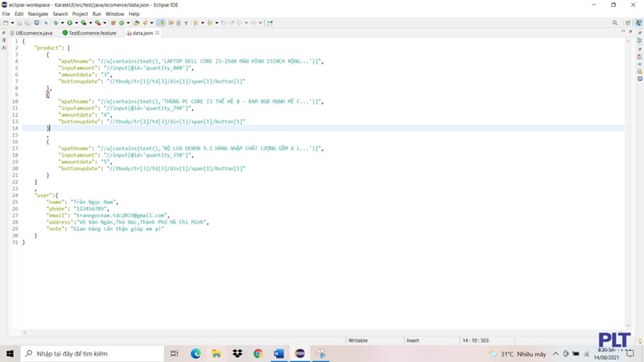Screen dimensions: 644x362
Task: Open the File menu
Action: (x=6, y=14)
